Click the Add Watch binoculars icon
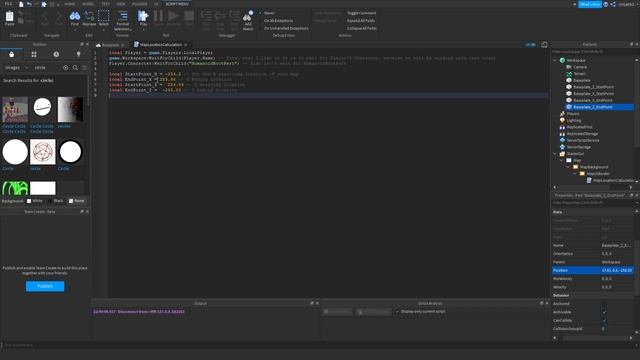The width and height of the screenshot is (640, 360). (x=248, y=16)
